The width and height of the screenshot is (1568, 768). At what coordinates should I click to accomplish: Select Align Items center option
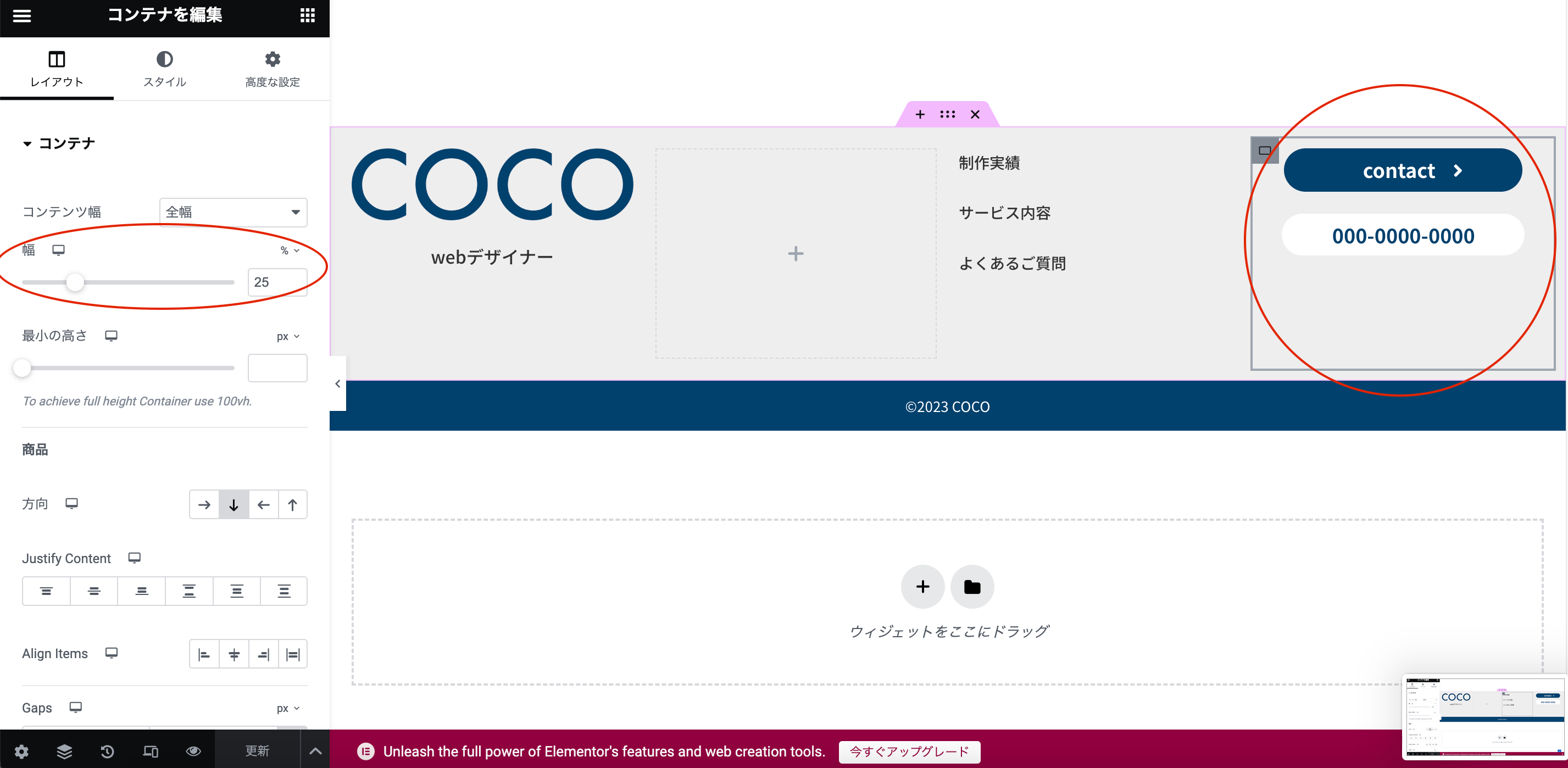pyautogui.click(x=233, y=654)
